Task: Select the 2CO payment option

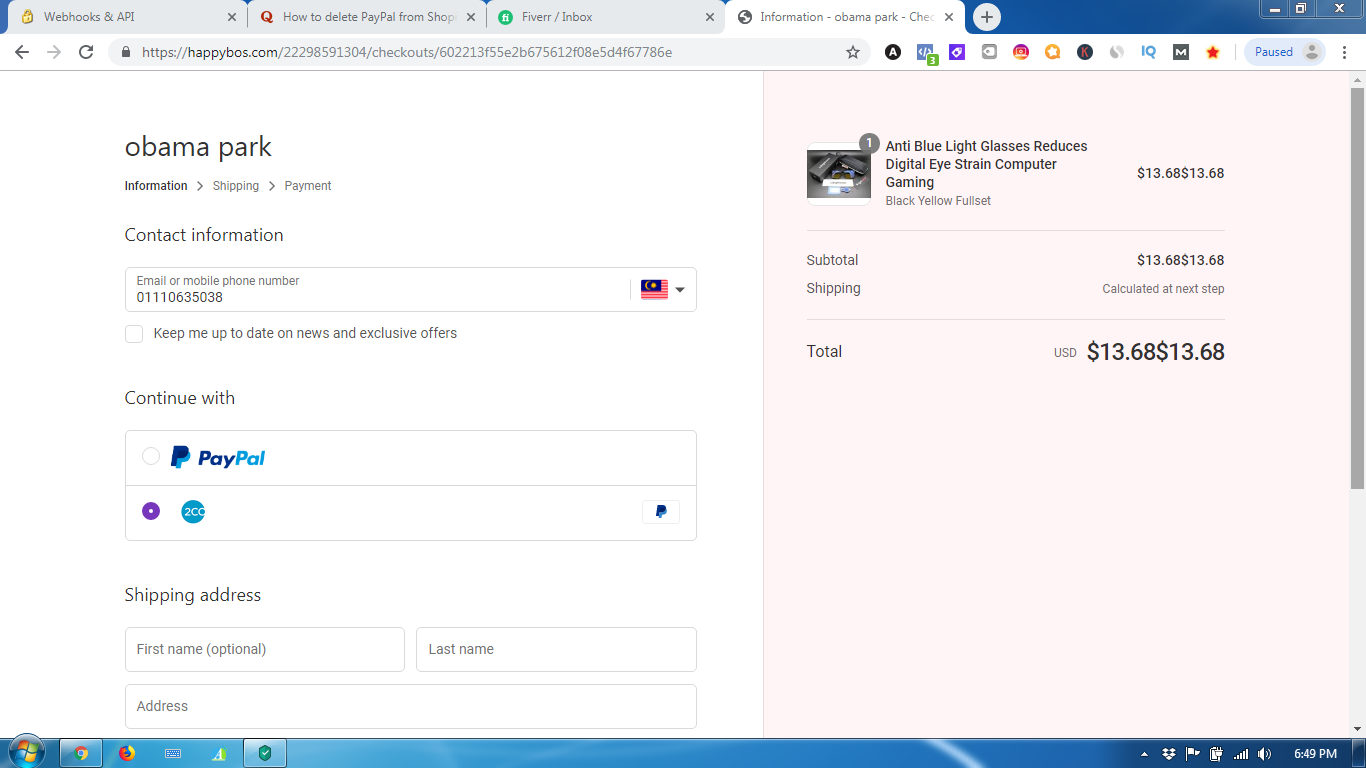Action: 151,511
